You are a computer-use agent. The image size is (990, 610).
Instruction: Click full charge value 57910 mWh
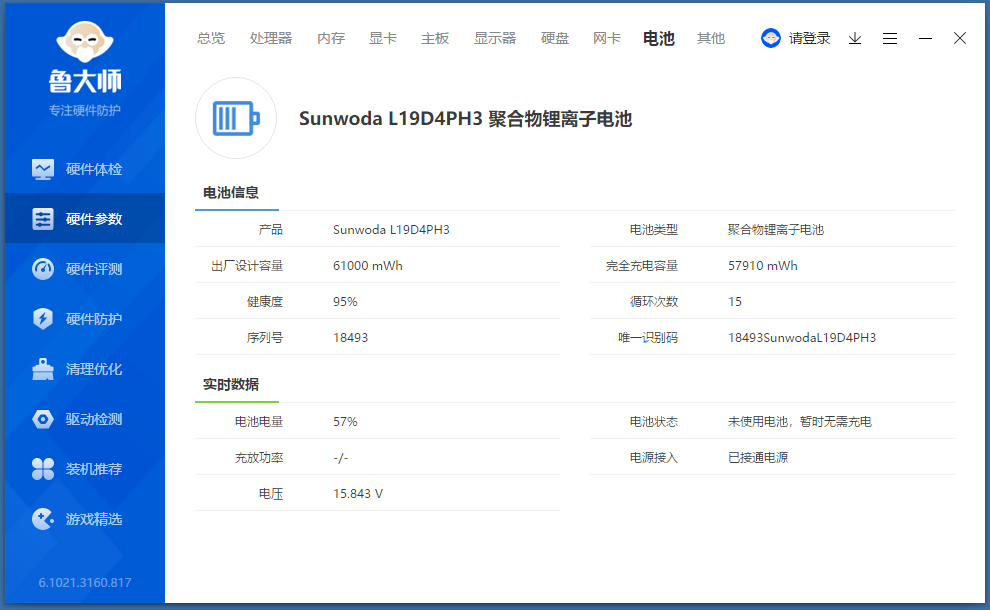click(x=763, y=265)
